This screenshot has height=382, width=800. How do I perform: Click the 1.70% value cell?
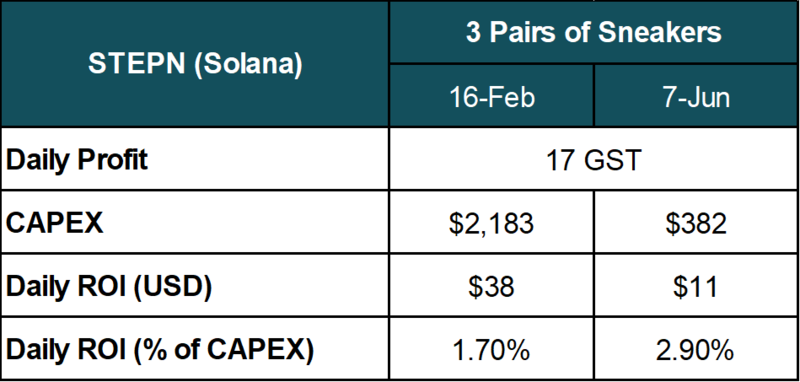(x=492, y=349)
